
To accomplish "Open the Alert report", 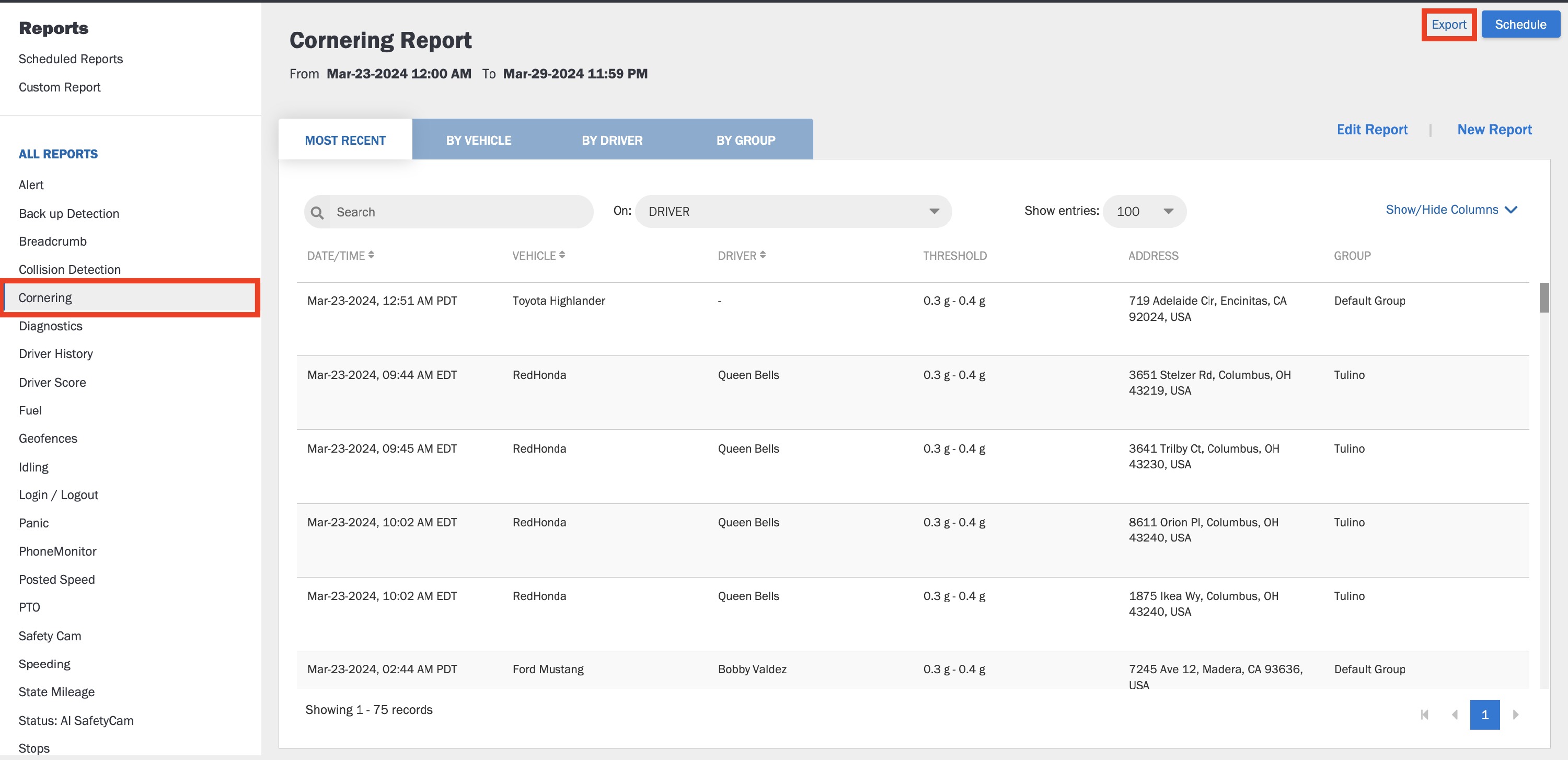I will click(x=31, y=185).
